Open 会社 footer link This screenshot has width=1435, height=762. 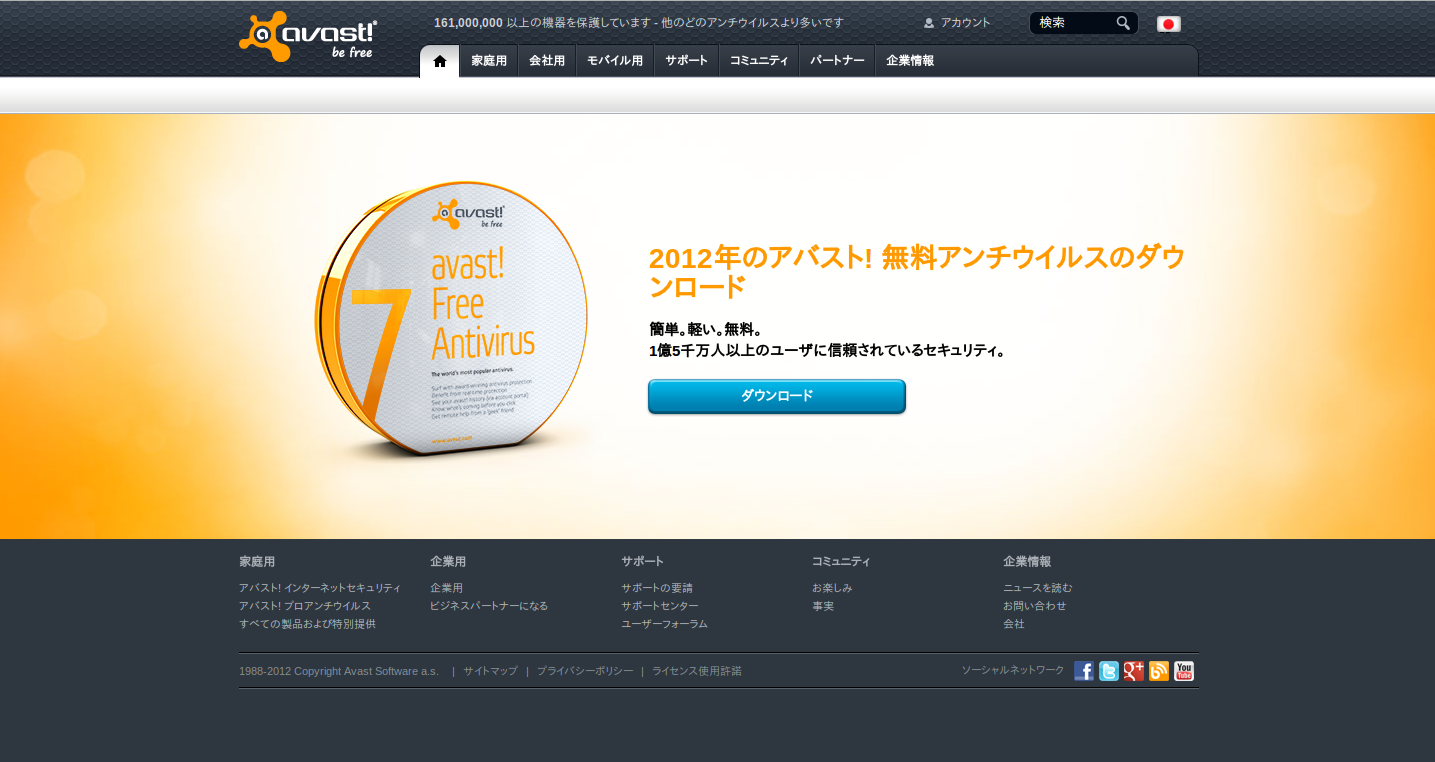pyautogui.click(x=1014, y=624)
